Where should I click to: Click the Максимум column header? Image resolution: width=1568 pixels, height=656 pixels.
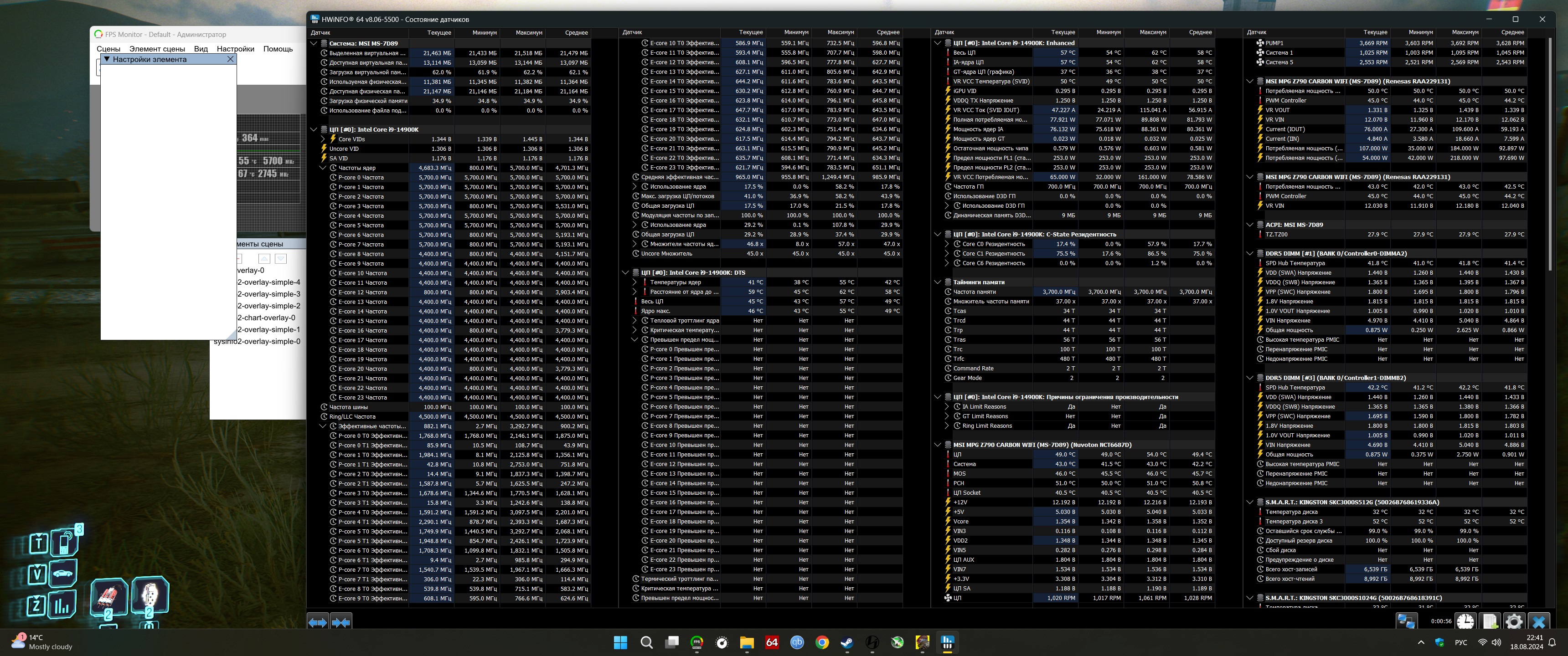(x=528, y=33)
